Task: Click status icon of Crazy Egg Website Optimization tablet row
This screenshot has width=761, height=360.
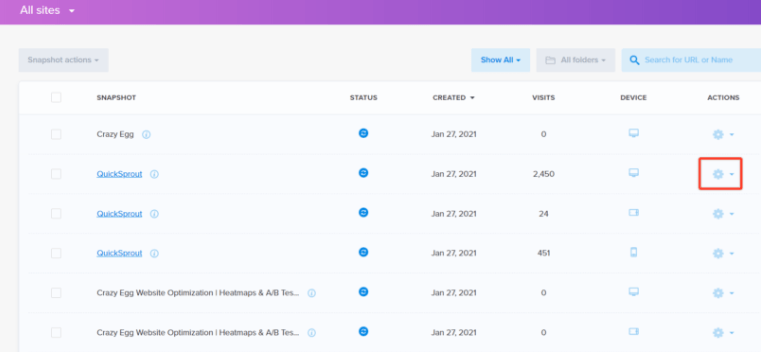Action: click(363, 331)
